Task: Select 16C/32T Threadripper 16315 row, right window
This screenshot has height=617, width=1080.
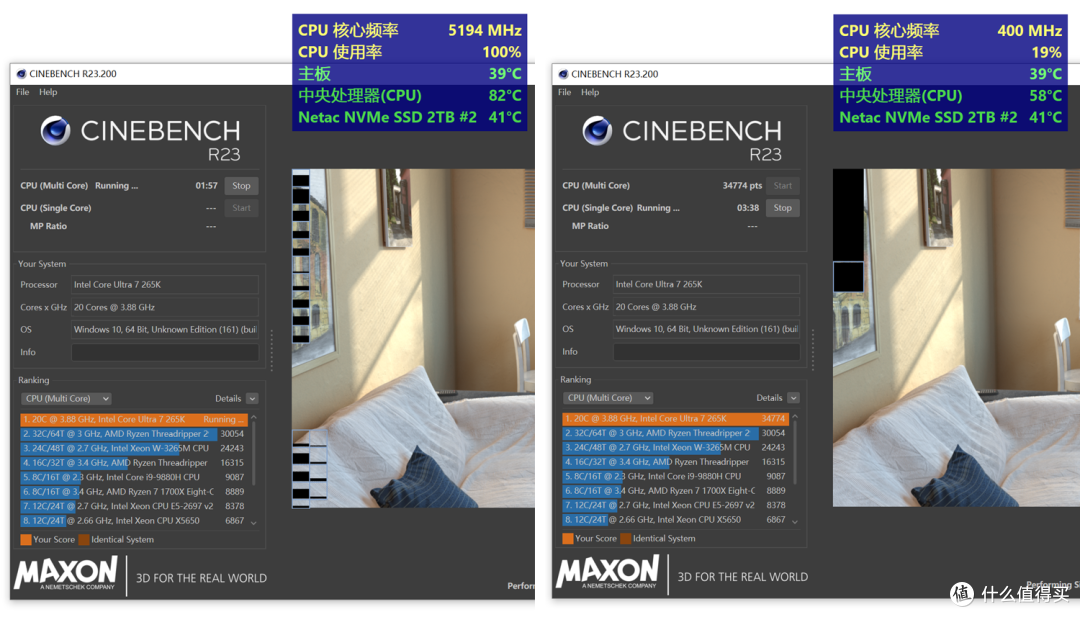Action: tap(676, 462)
